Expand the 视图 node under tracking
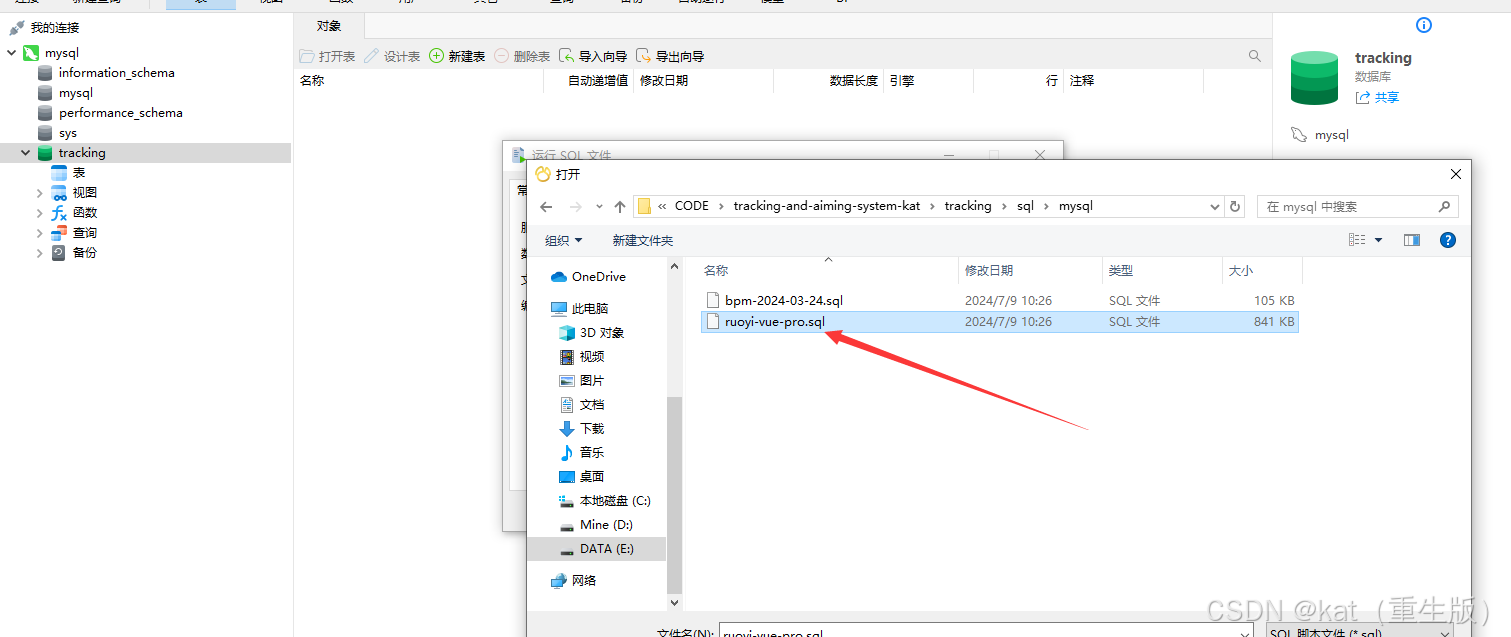The height and width of the screenshot is (637, 1511). click(40, 192)
